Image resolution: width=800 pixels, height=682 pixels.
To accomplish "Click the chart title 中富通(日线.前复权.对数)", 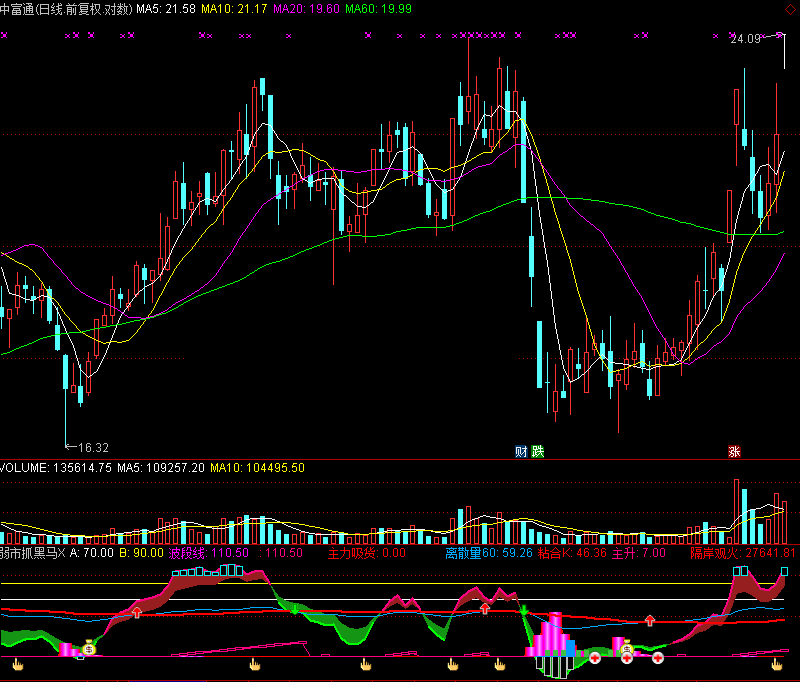I will tap(66, 9).
